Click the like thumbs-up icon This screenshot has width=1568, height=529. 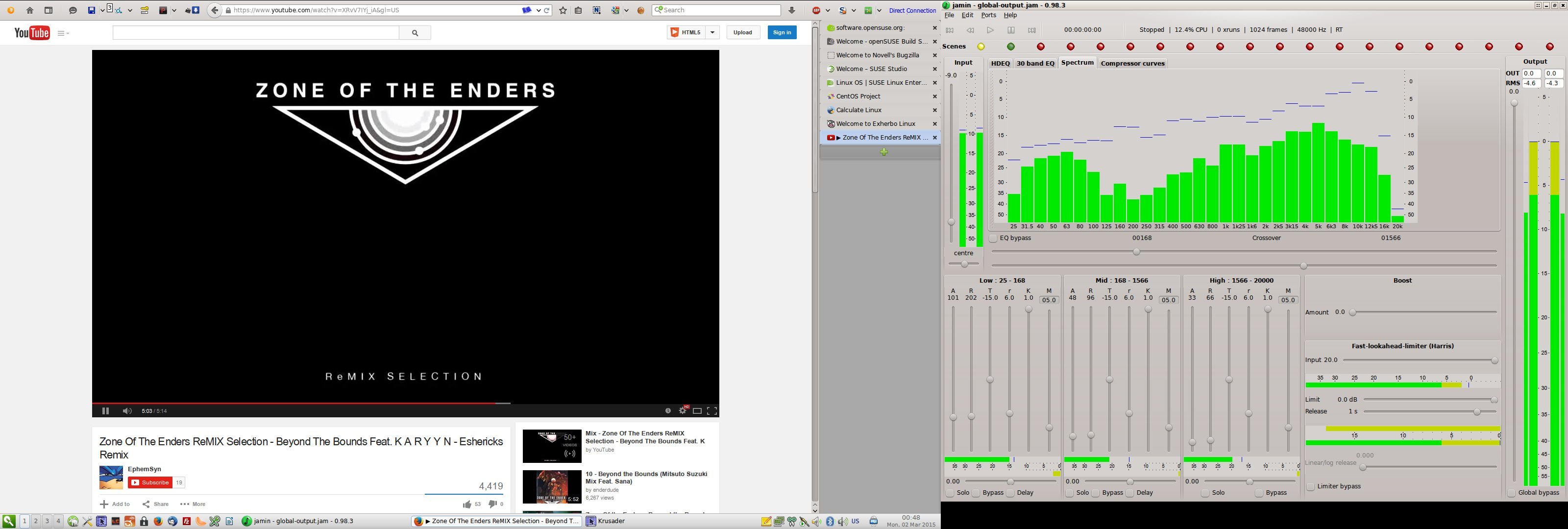(467, 504)
